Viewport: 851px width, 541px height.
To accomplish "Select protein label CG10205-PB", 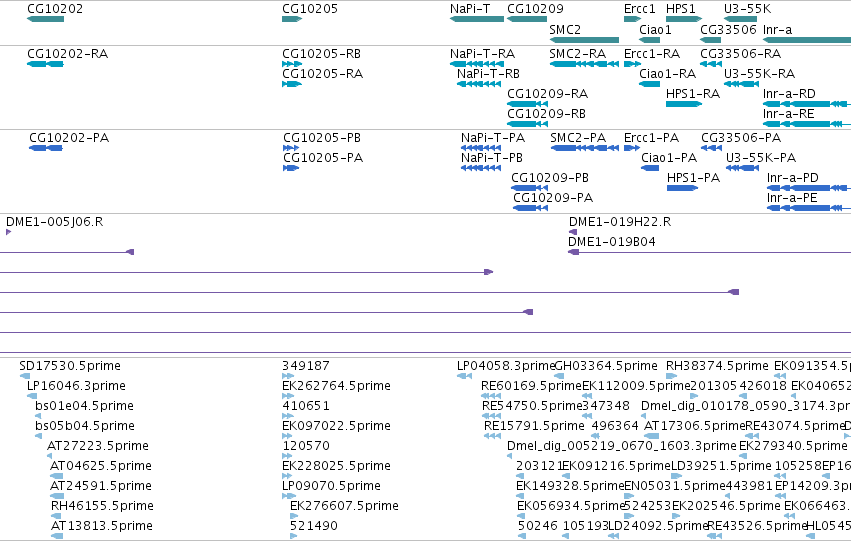I will 322,138.
